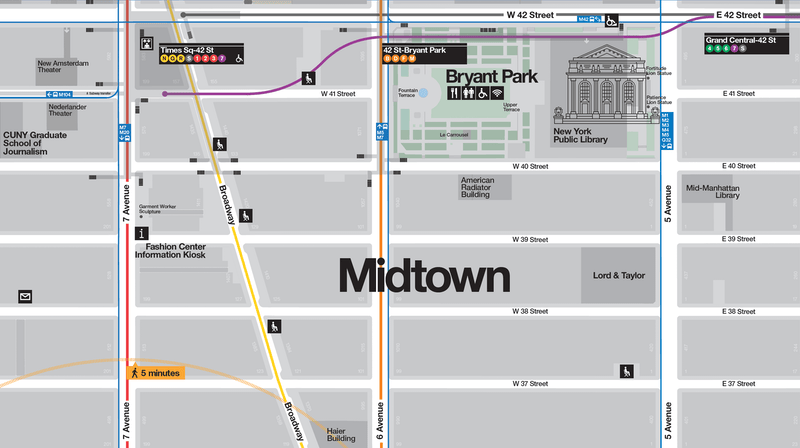The height and width of the screenshot is (448, 800).
Task: Click the 'Le Carrousel' label
Action: tap(454, 135)
